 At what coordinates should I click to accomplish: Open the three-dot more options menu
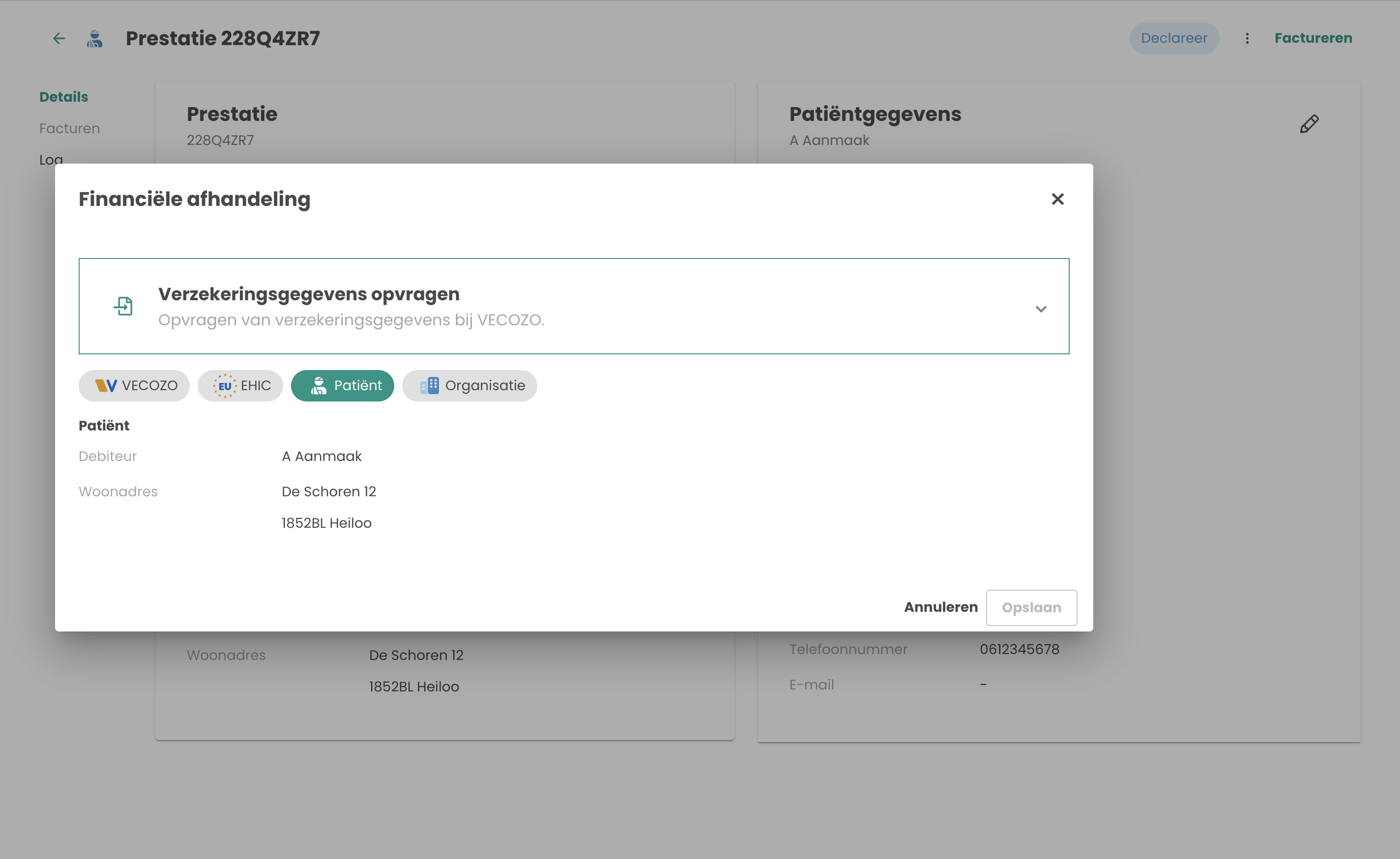1247,38
